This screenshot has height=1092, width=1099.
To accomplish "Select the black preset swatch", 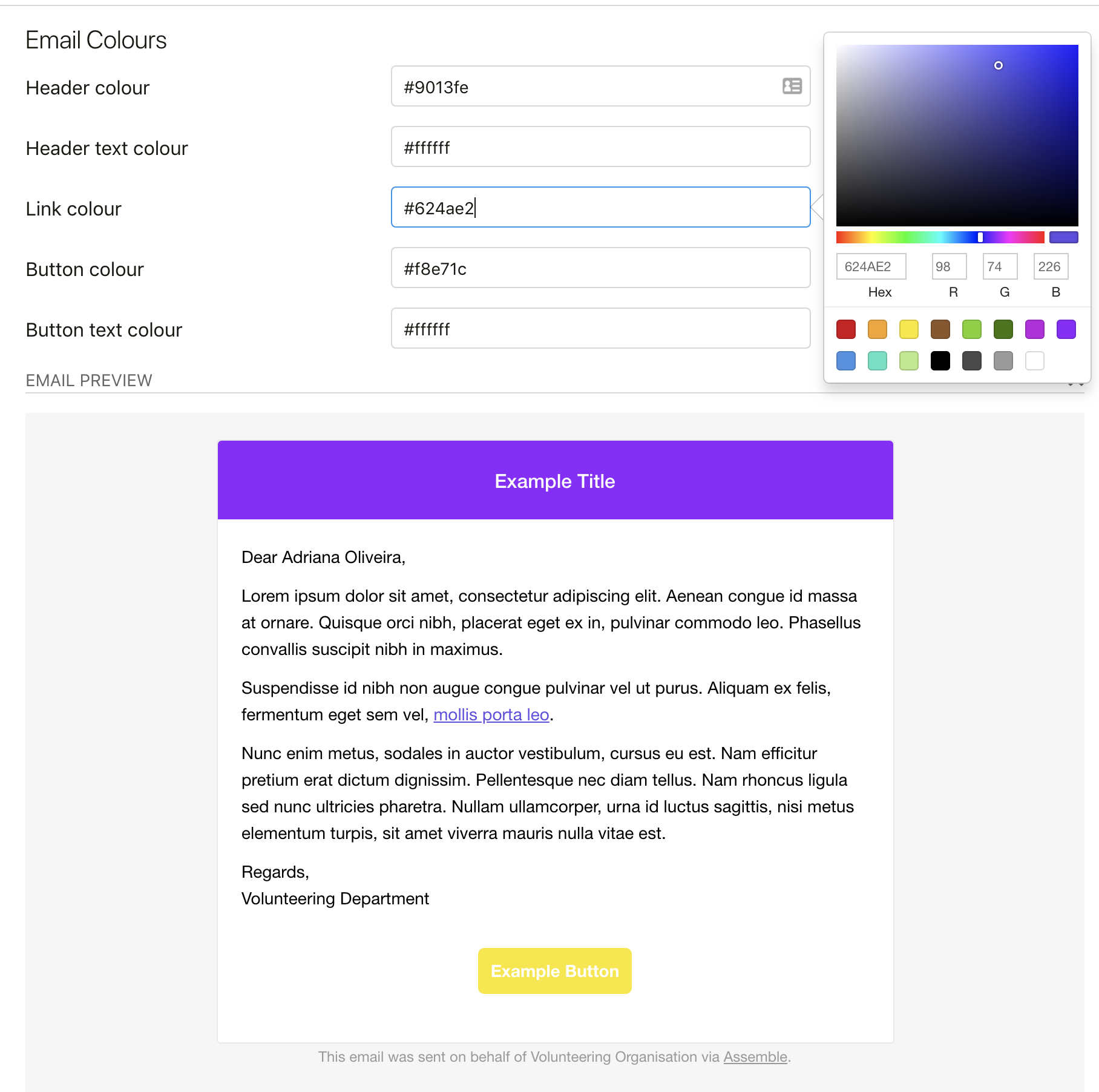I will click(x=940, y=361).
